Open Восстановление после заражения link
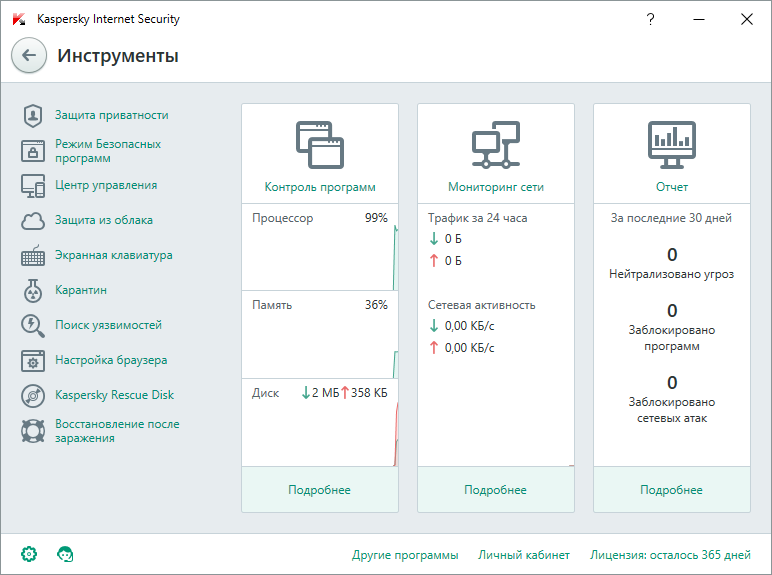The image size is (772, 575). coord(117,431)
